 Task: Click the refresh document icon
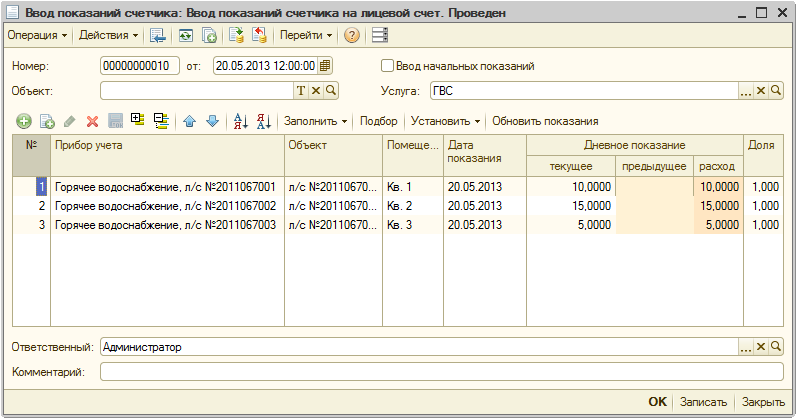pyautogui.click(x=185, y=35)
